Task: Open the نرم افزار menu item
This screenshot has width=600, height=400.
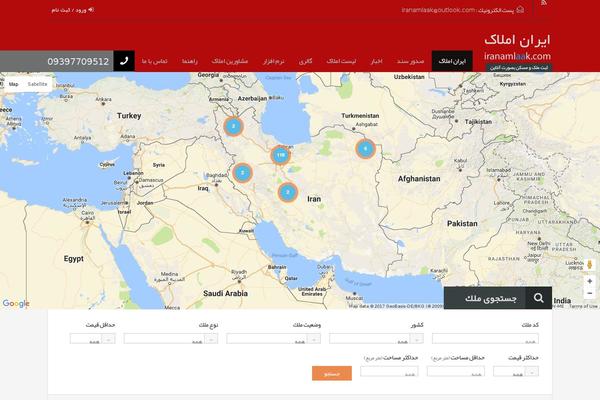Action: click(274, 61)
